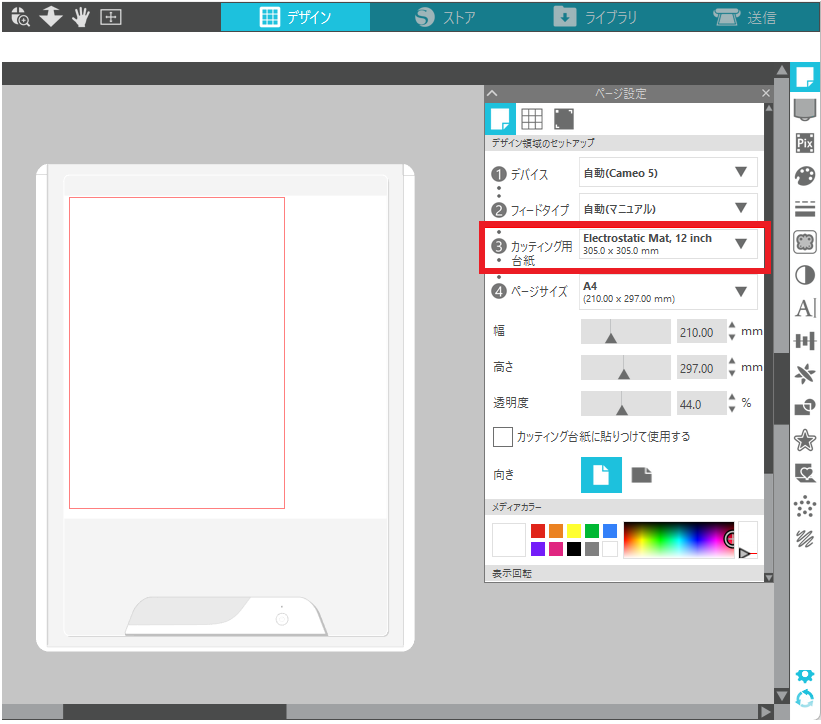This screenshot has height=724, width=821.
Task: Open the contrast half-circle image effects icon
Action: pyautogui.click(x=805, y=275)
